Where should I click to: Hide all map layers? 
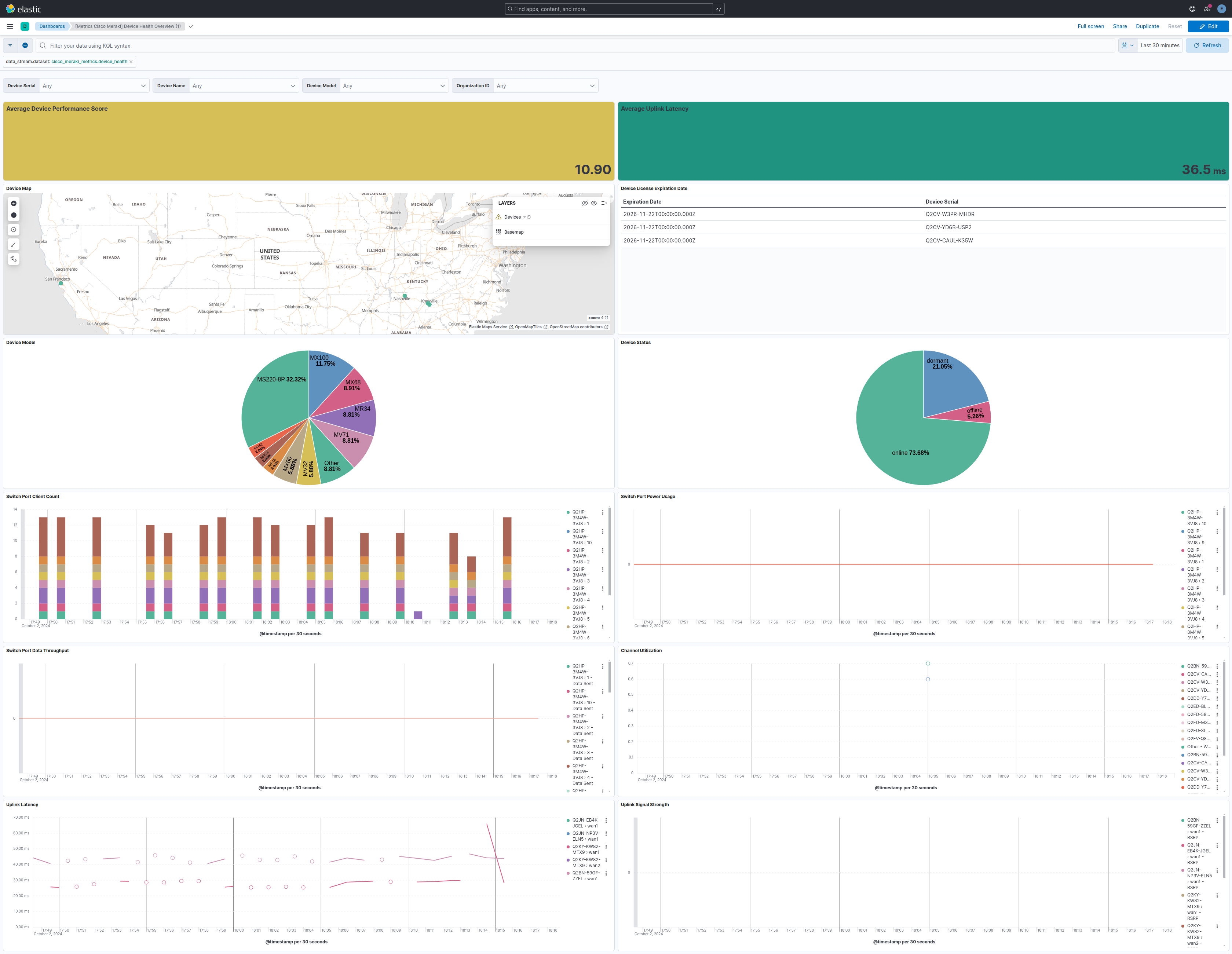[585, 203]
